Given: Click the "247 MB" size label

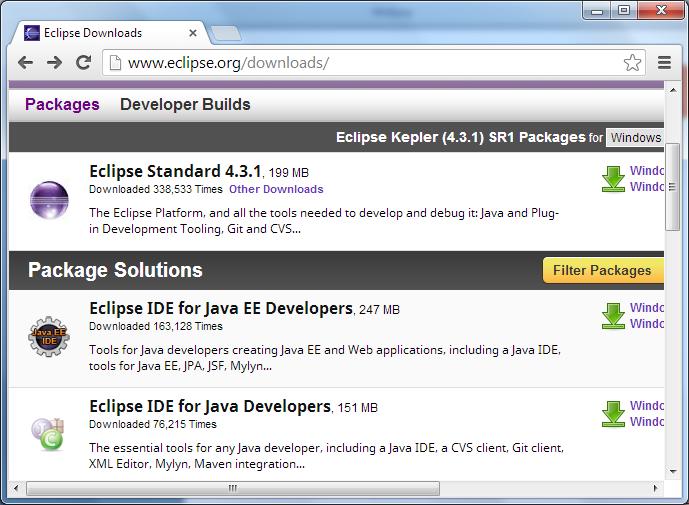Looking at the screenshot, I should pyautogui.click(x=379, y=310).
